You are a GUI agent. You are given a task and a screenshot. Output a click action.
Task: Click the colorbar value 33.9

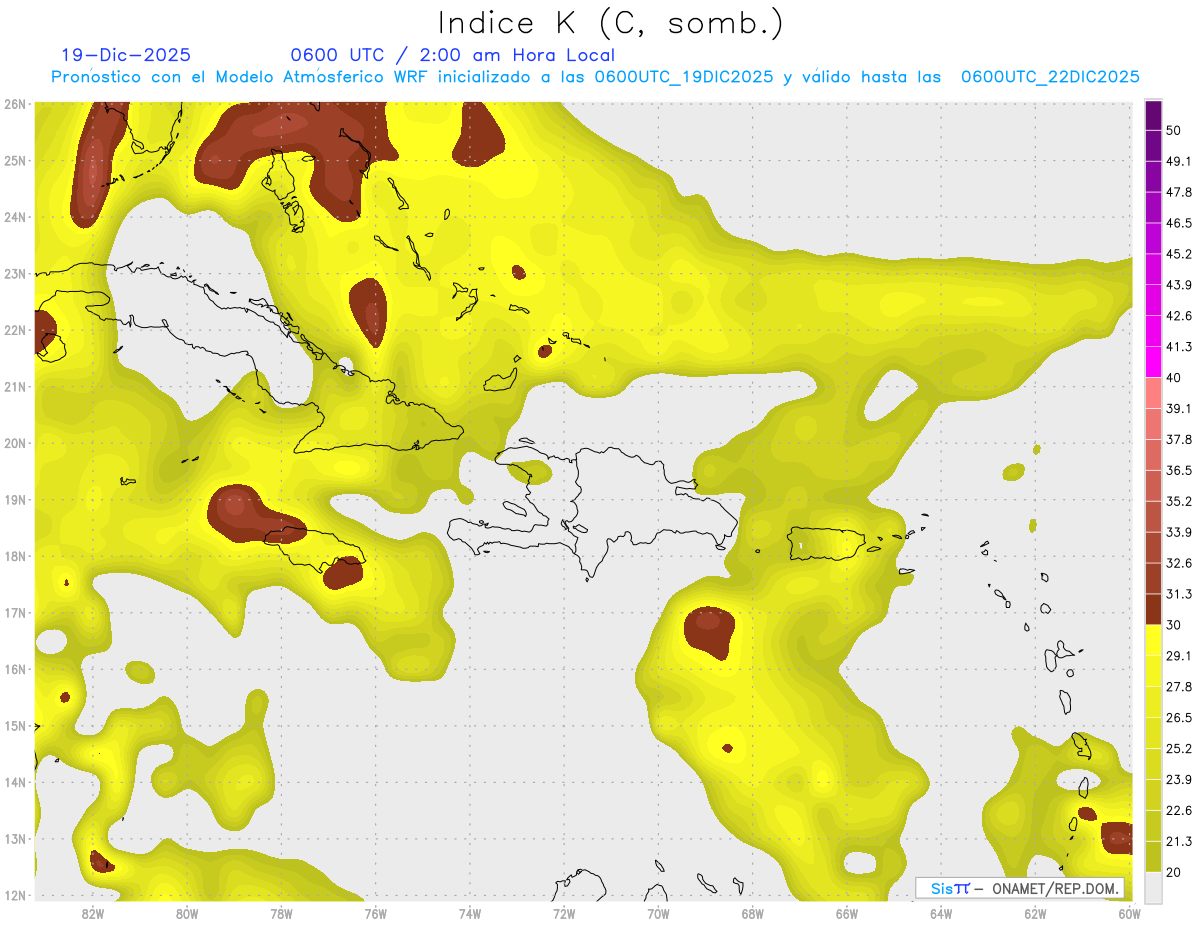[x=1180, y=532]
